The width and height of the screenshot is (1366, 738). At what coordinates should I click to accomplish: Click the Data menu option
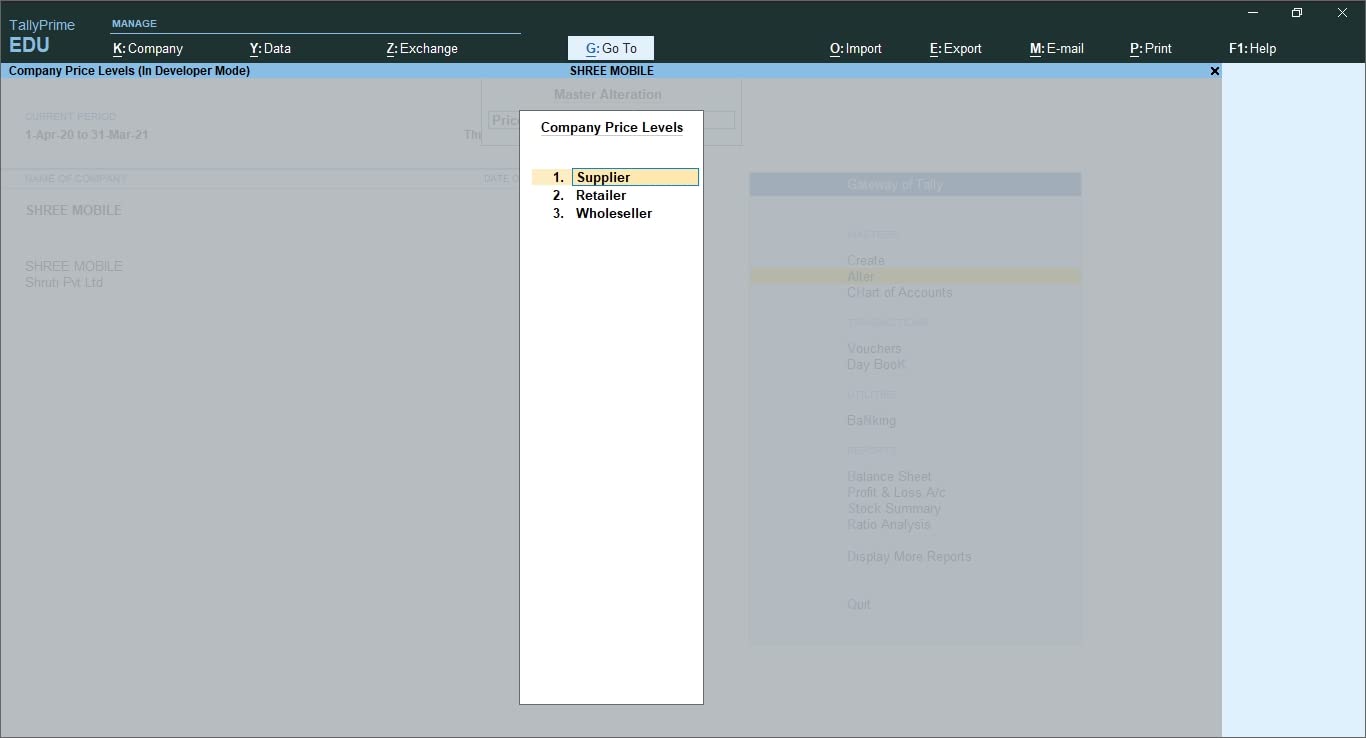click(270, 47)
